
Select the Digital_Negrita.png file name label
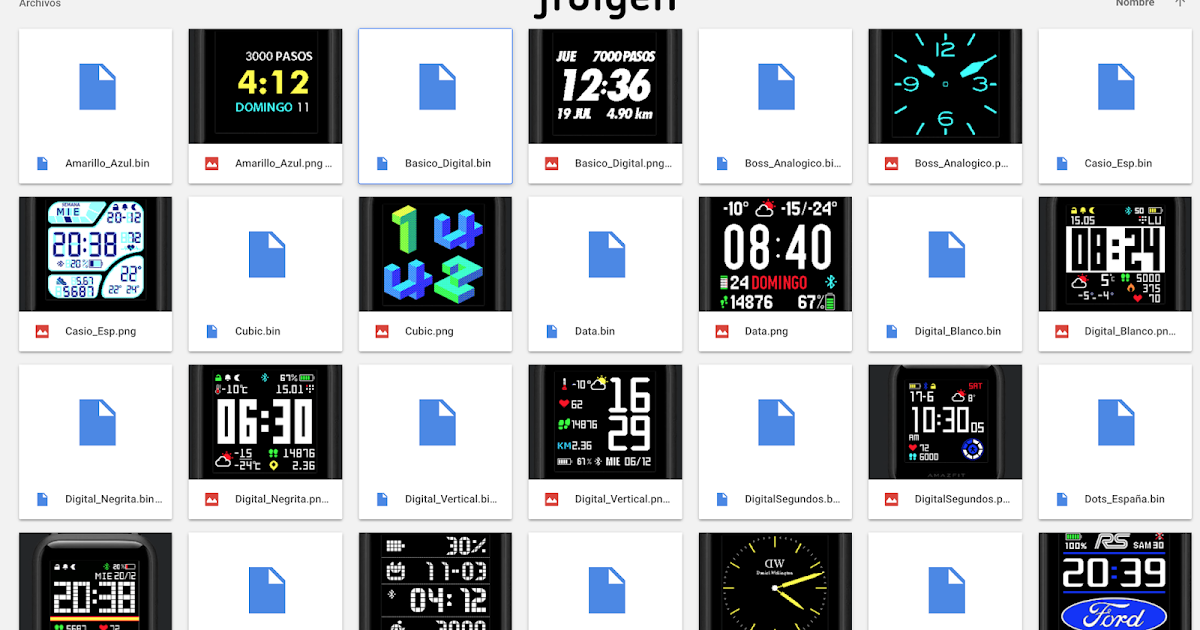[283, 499]
